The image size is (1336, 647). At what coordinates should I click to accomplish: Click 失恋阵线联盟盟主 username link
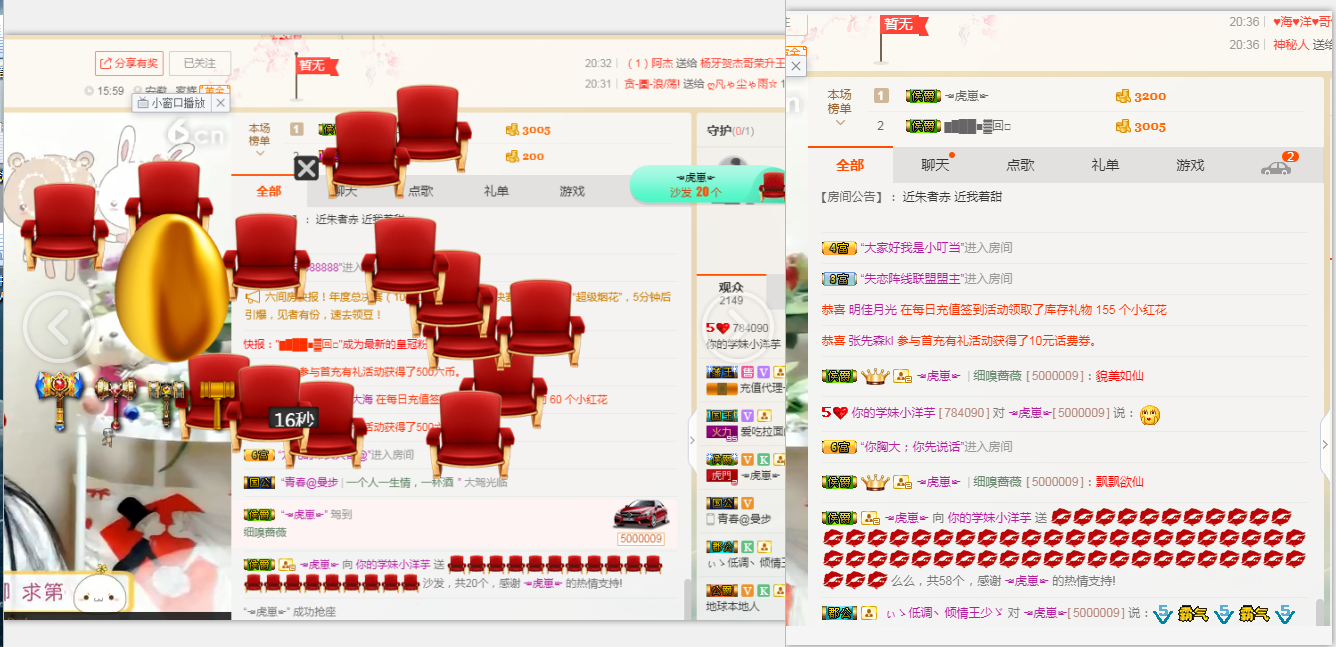911,278
